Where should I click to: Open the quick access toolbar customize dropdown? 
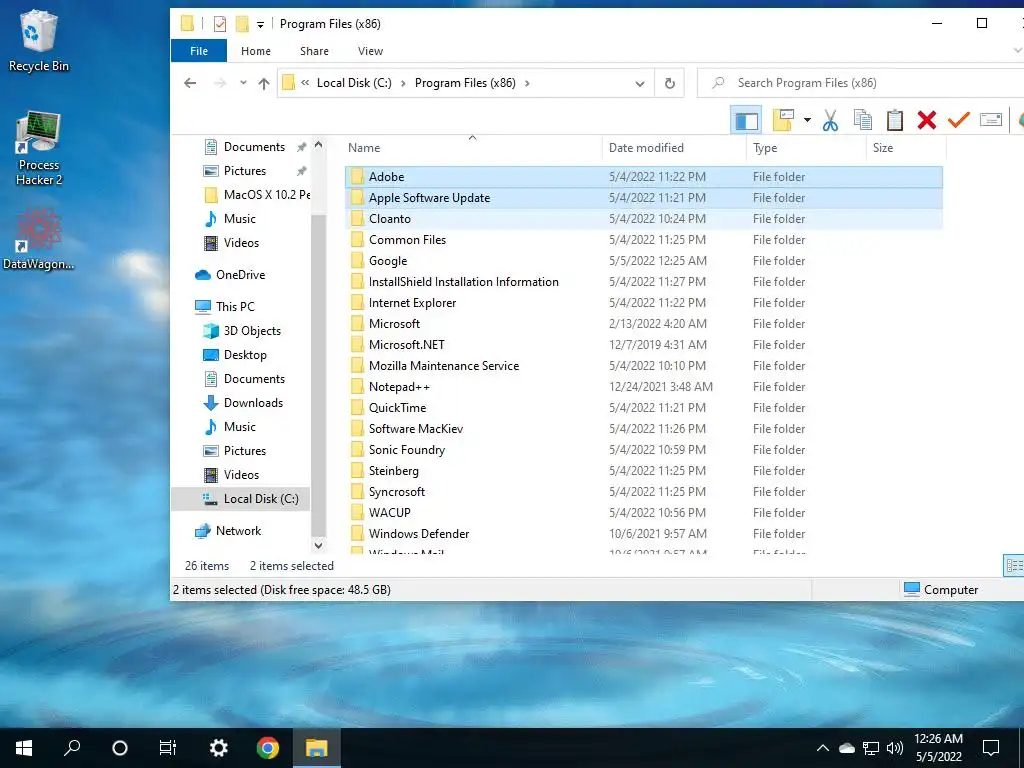(x=260, y=25)
